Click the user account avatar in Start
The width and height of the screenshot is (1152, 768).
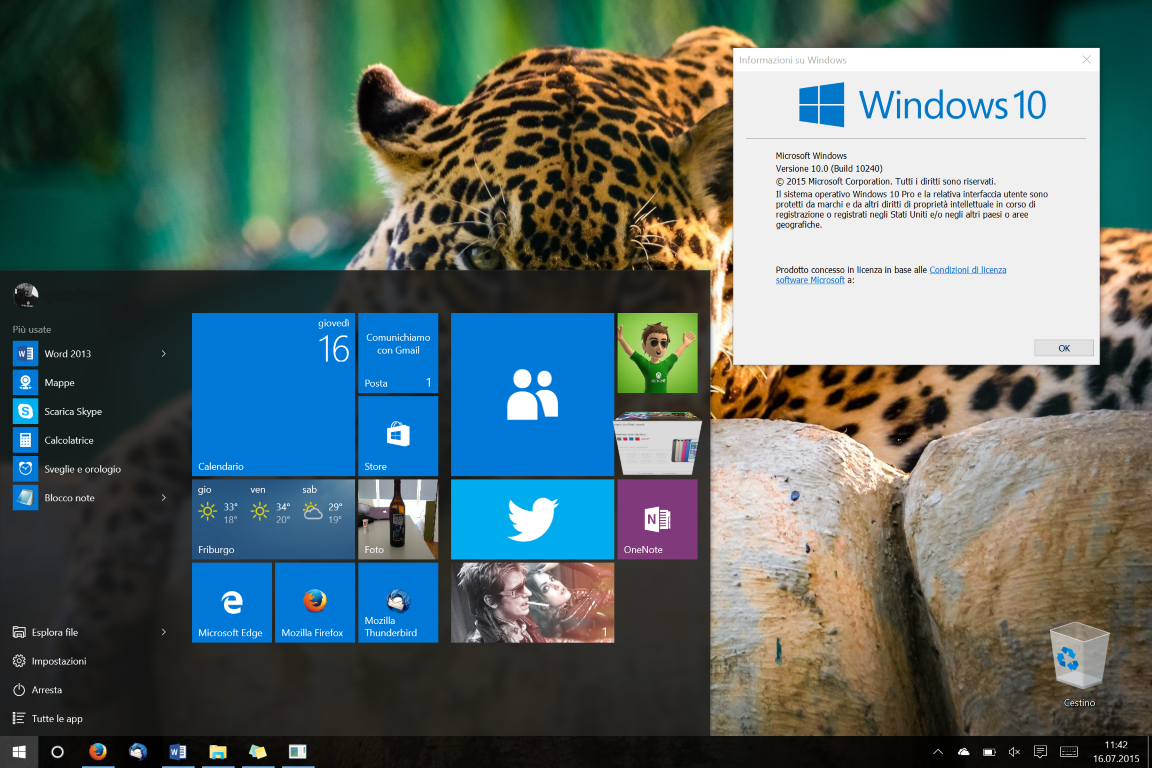coord(26,295)
